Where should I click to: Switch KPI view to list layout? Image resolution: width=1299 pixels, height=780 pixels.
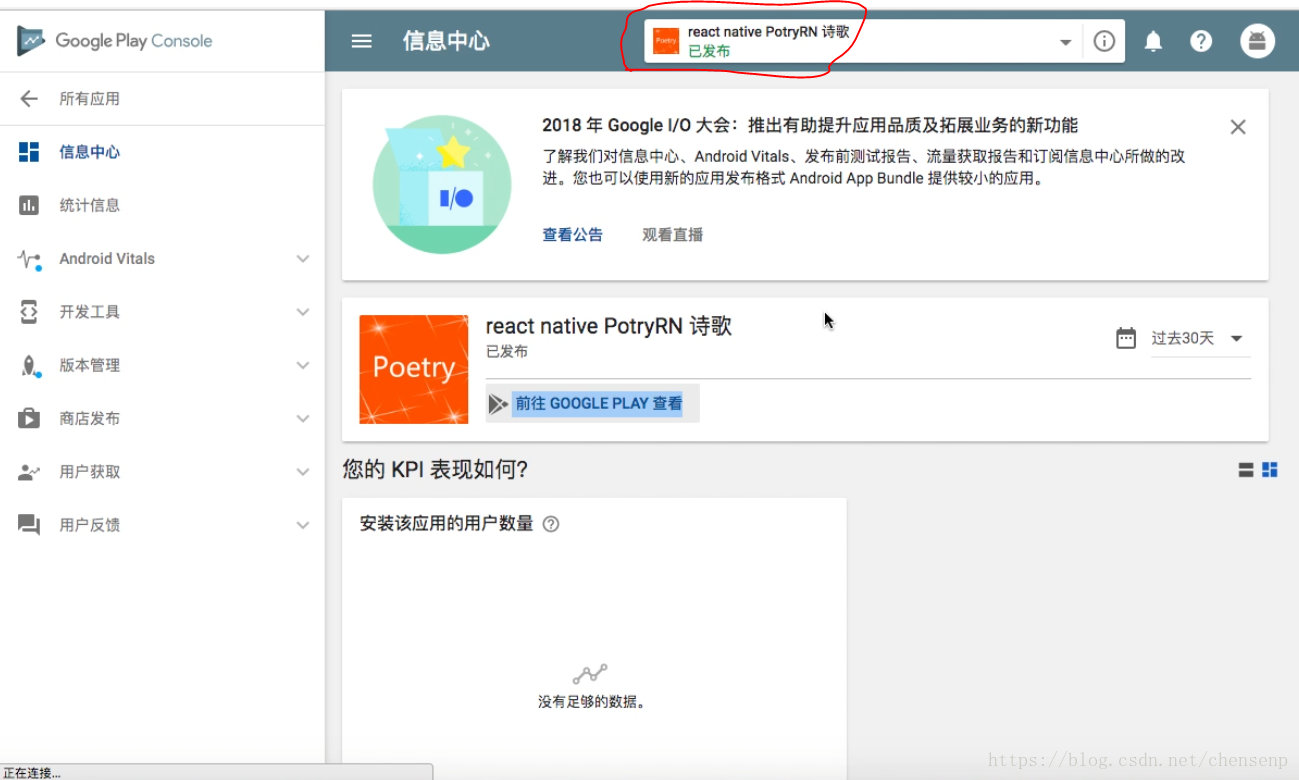1246,470
